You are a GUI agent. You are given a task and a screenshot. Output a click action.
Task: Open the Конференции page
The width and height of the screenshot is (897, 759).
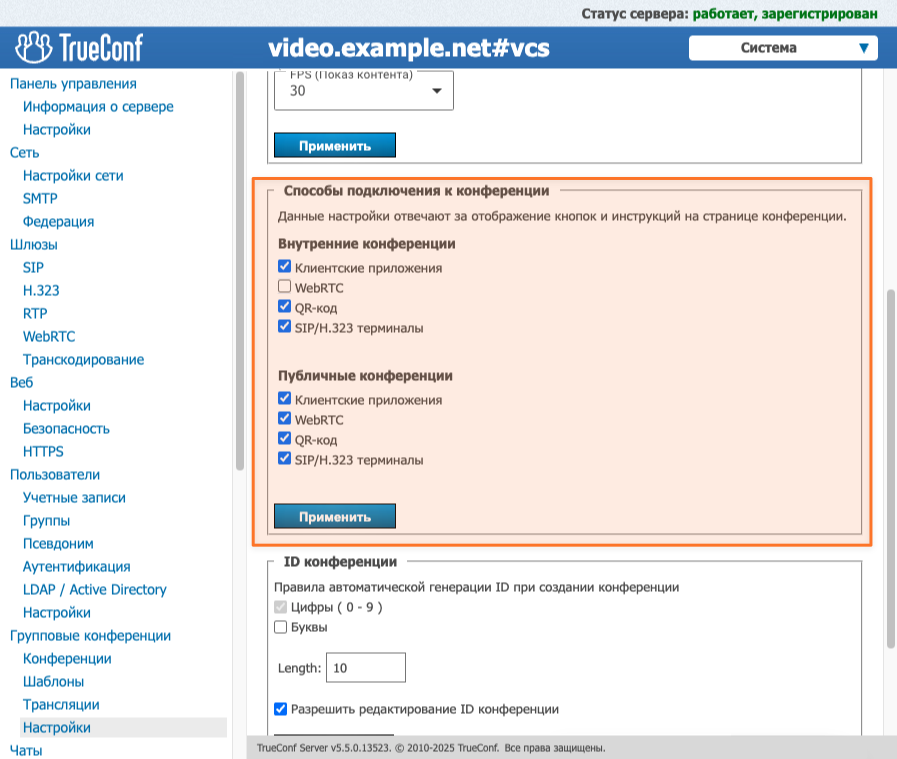click(x=68, y=658)
